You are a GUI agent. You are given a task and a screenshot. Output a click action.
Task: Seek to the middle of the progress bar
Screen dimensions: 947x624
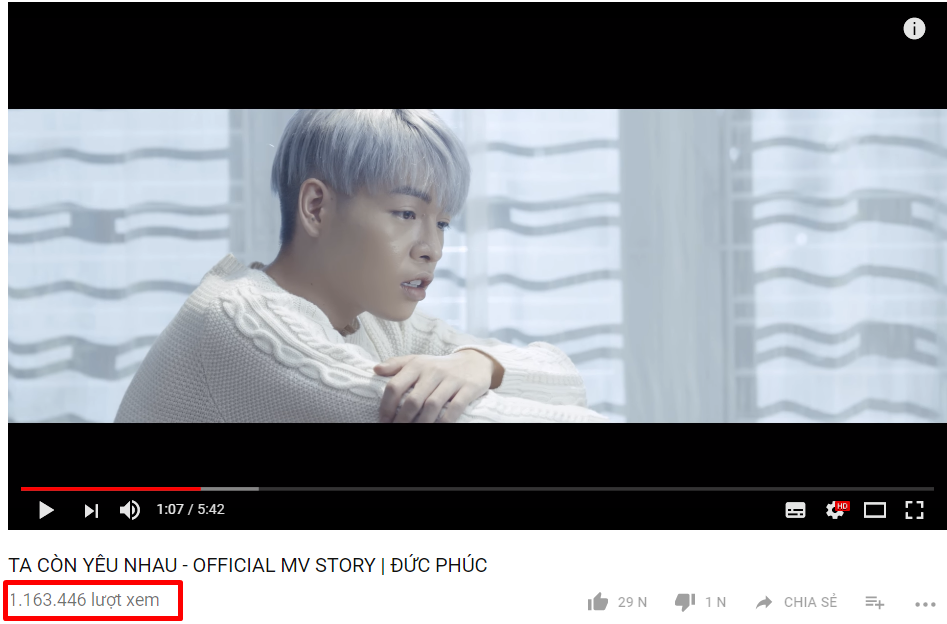coord(477,489)
